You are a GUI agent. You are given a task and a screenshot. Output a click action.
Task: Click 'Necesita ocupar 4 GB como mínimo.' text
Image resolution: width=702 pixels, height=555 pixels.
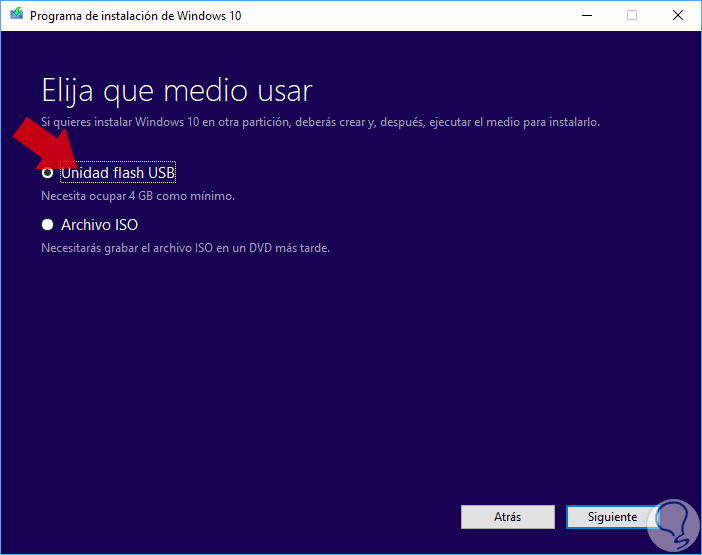point(138,196)
